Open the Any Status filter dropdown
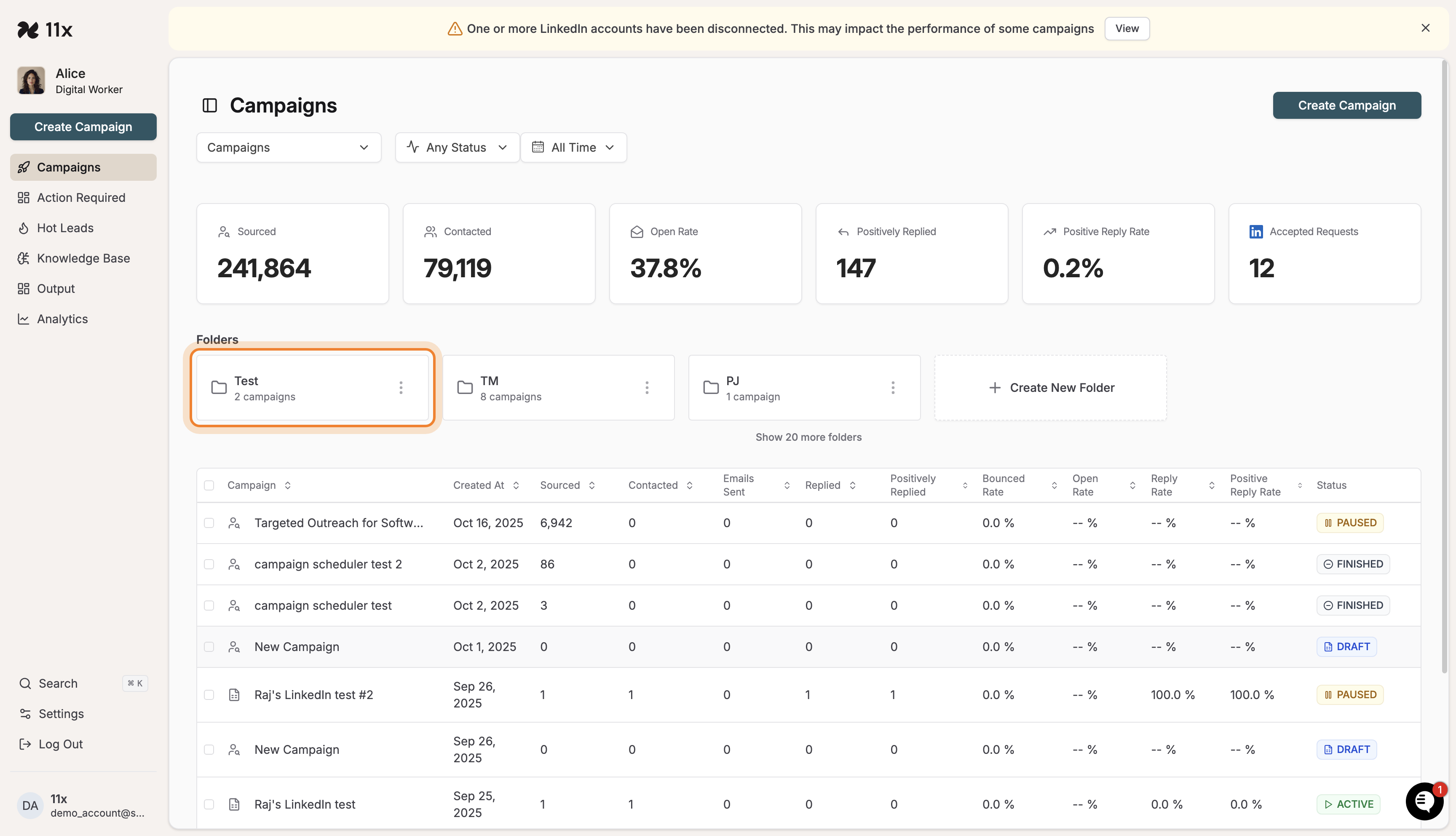 click(457, 147)
